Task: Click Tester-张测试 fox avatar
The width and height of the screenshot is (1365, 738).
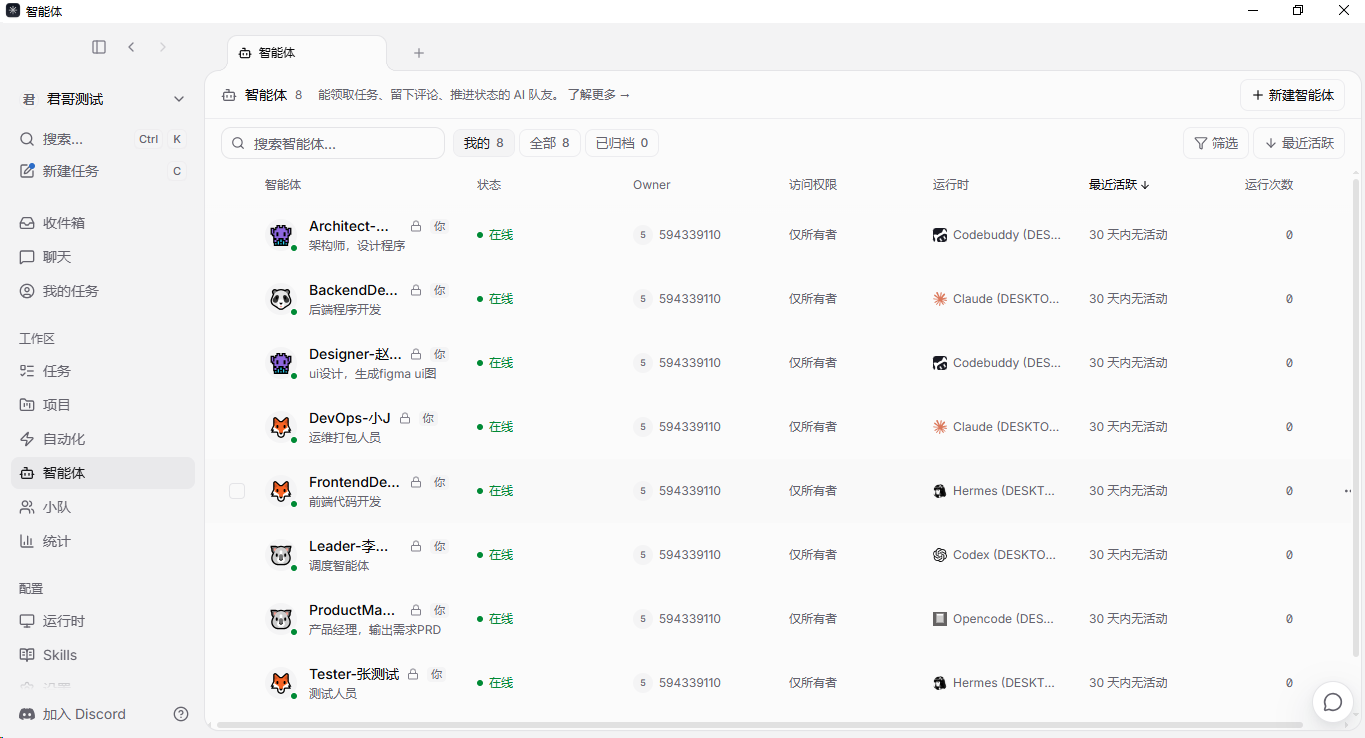Action: pyautogui.click(x=281, y=683)
